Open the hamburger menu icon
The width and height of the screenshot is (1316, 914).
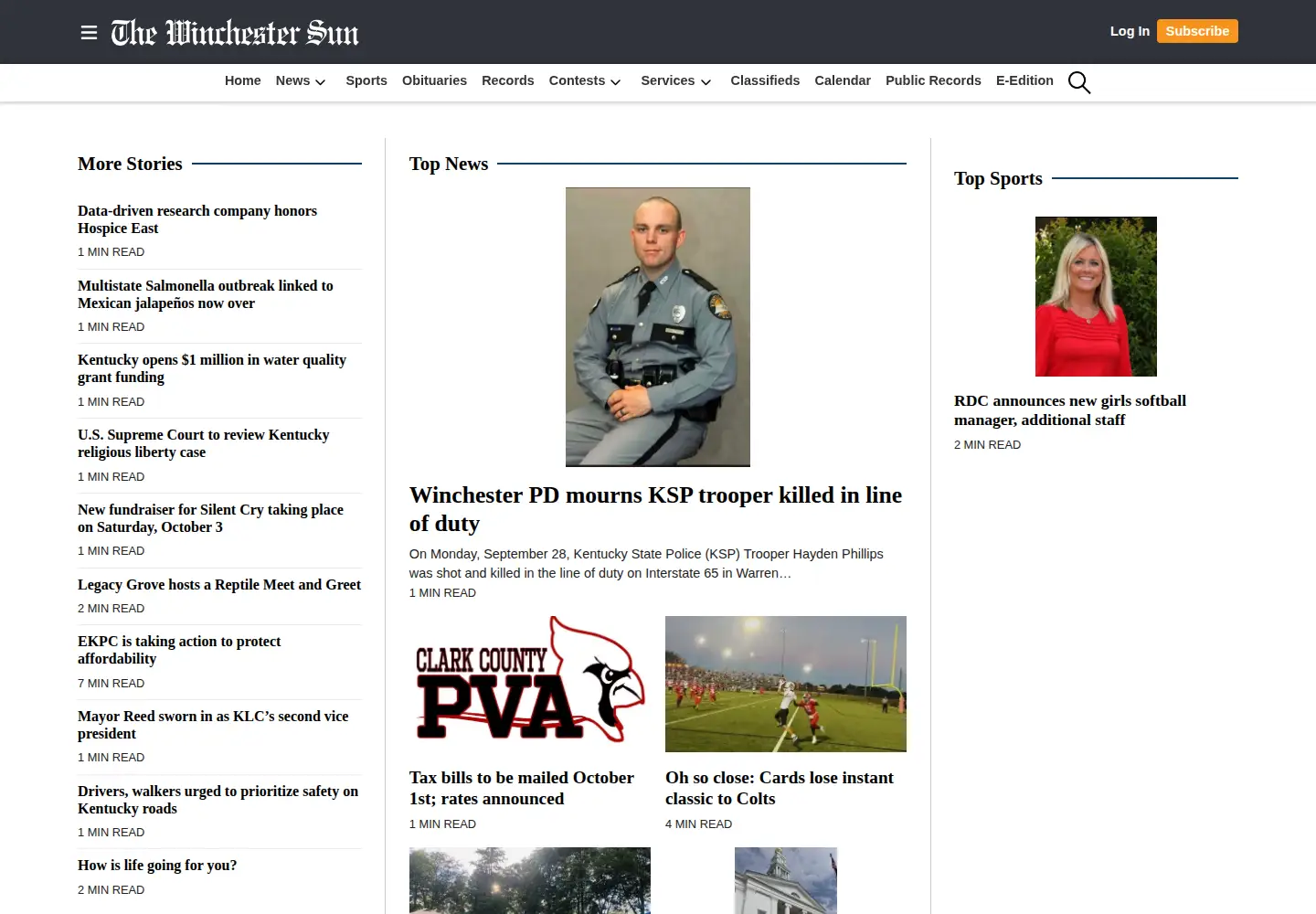(89, 33)
